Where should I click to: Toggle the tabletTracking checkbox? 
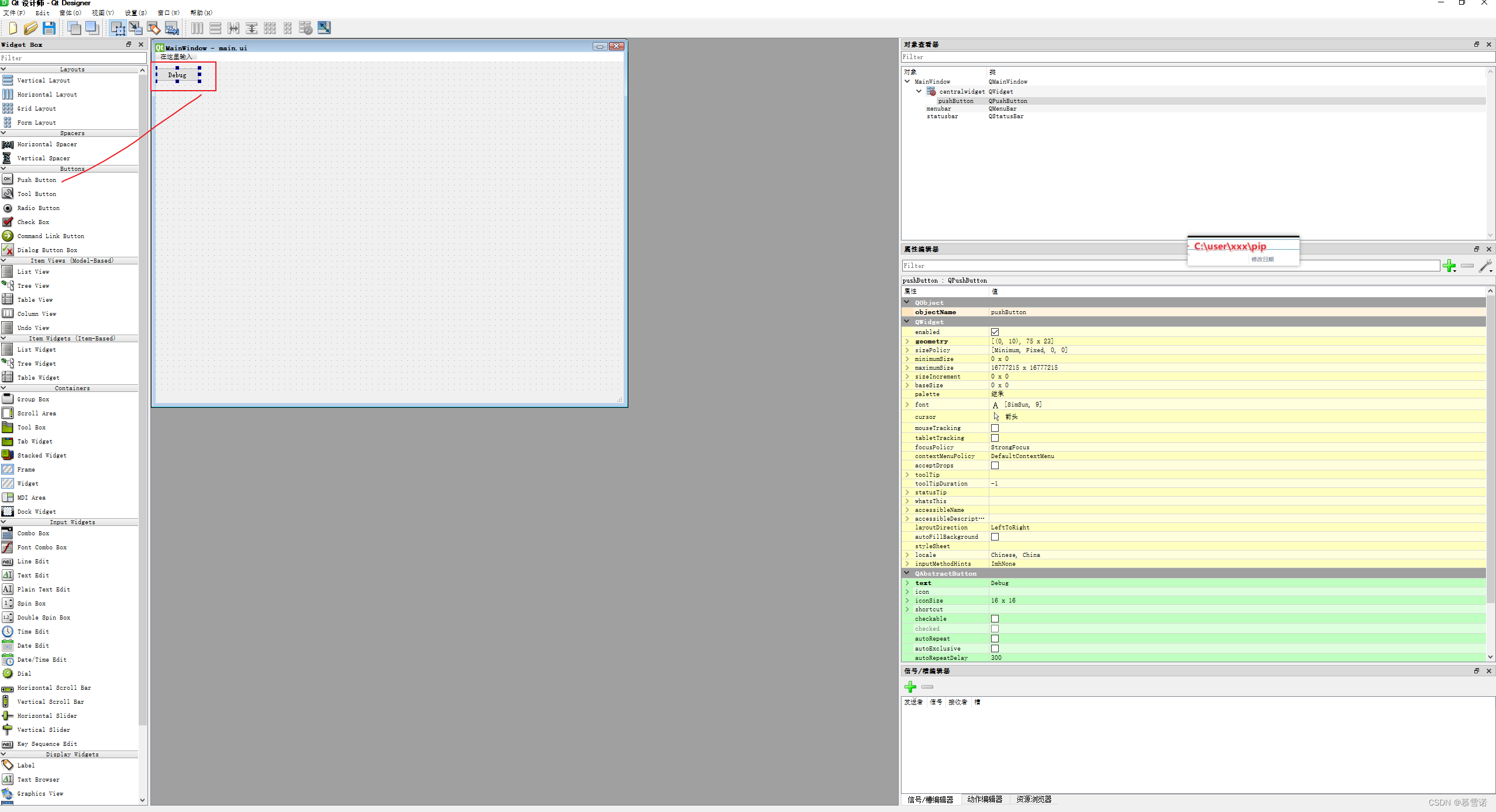coord(995,438)
